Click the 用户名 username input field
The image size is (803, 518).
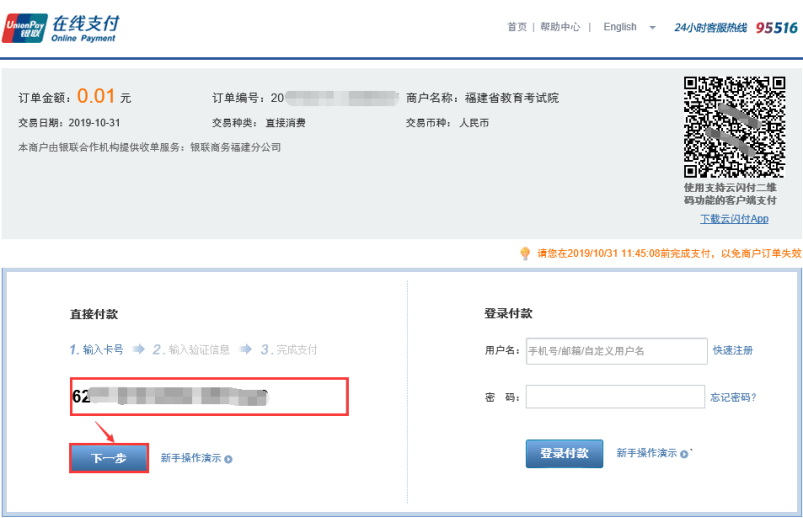[616, 351]
